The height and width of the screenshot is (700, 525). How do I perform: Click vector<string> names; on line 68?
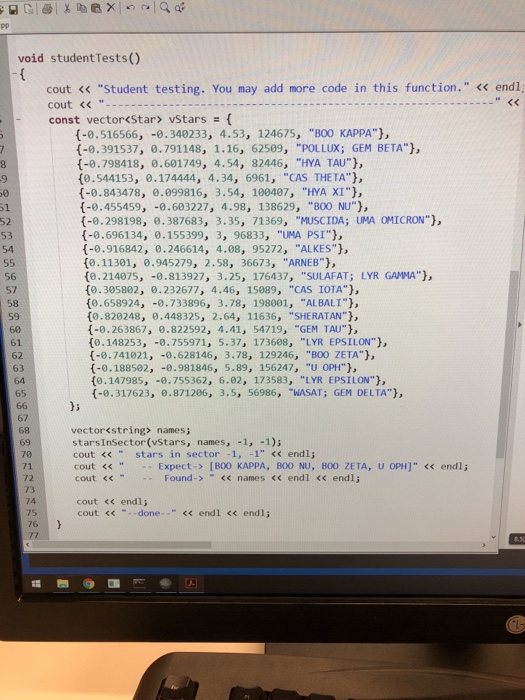pos(130,430)
